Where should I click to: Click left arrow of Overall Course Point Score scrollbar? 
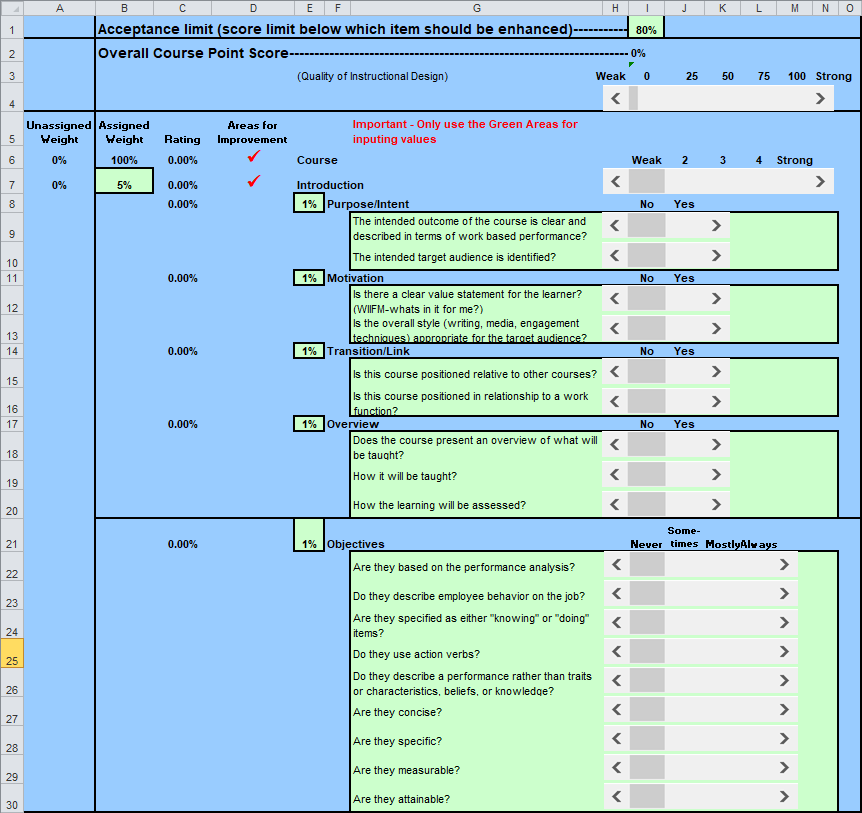tap(616, 98)
